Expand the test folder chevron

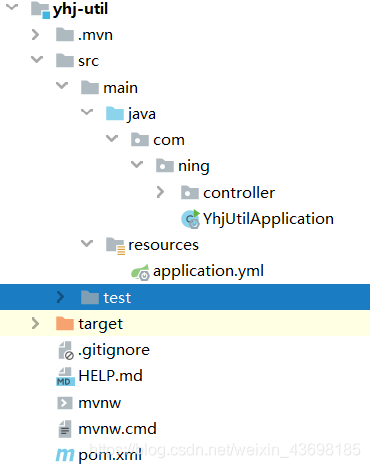point(60,297)
